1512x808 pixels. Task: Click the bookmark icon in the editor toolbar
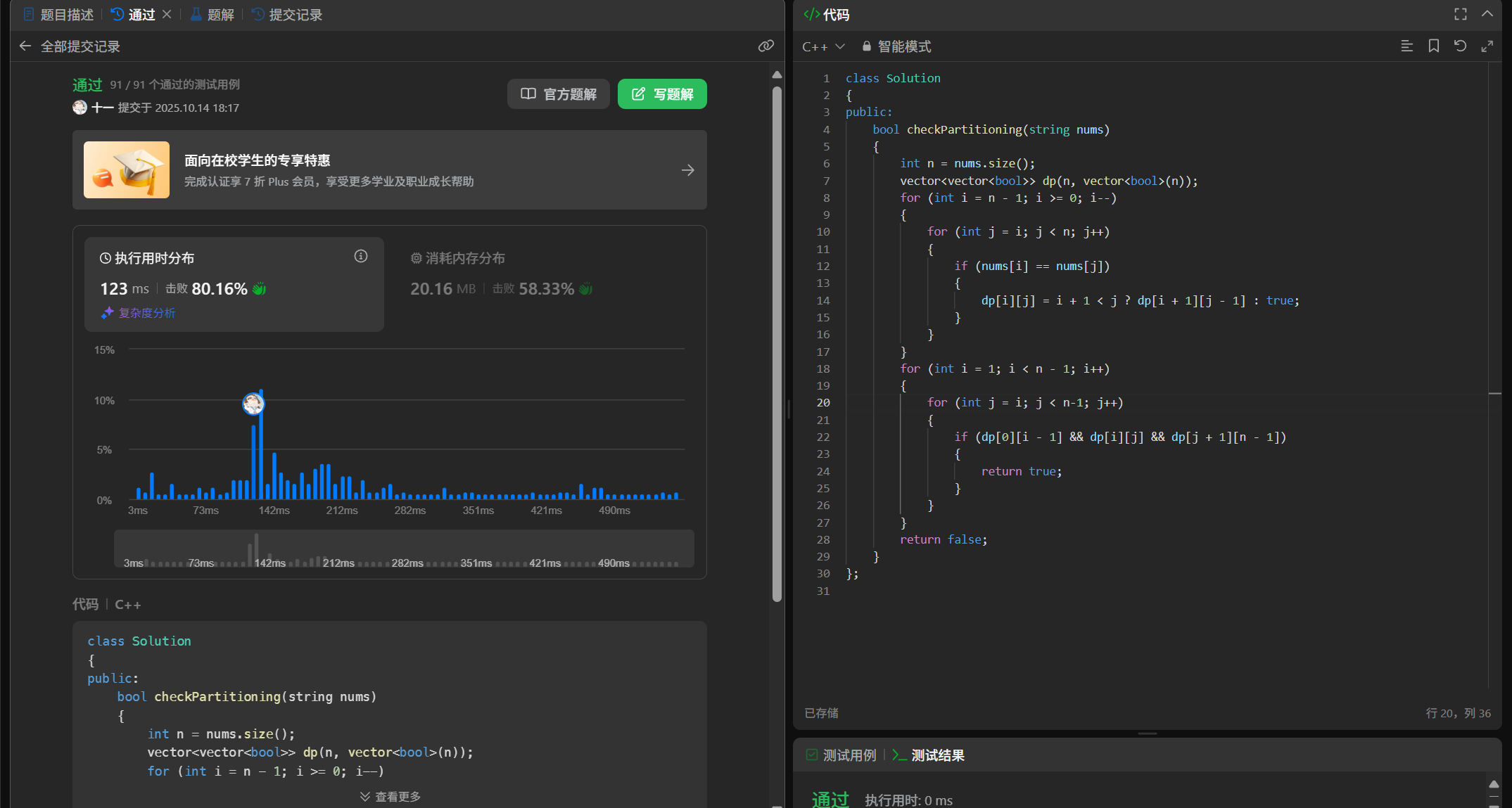[1433, 46]
